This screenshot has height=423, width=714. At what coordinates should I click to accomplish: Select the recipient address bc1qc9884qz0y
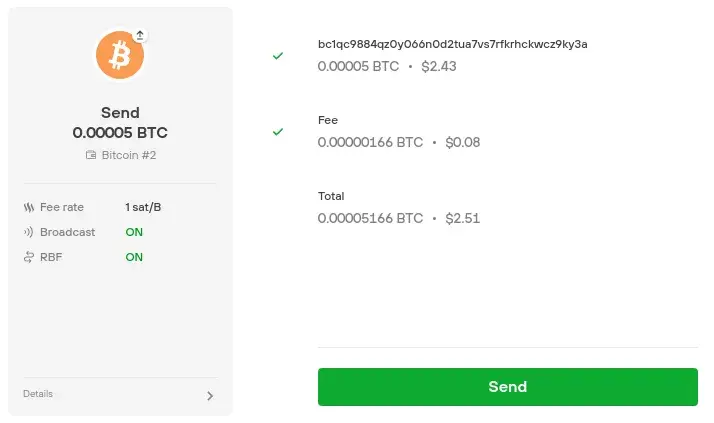[x=453, y=44]
